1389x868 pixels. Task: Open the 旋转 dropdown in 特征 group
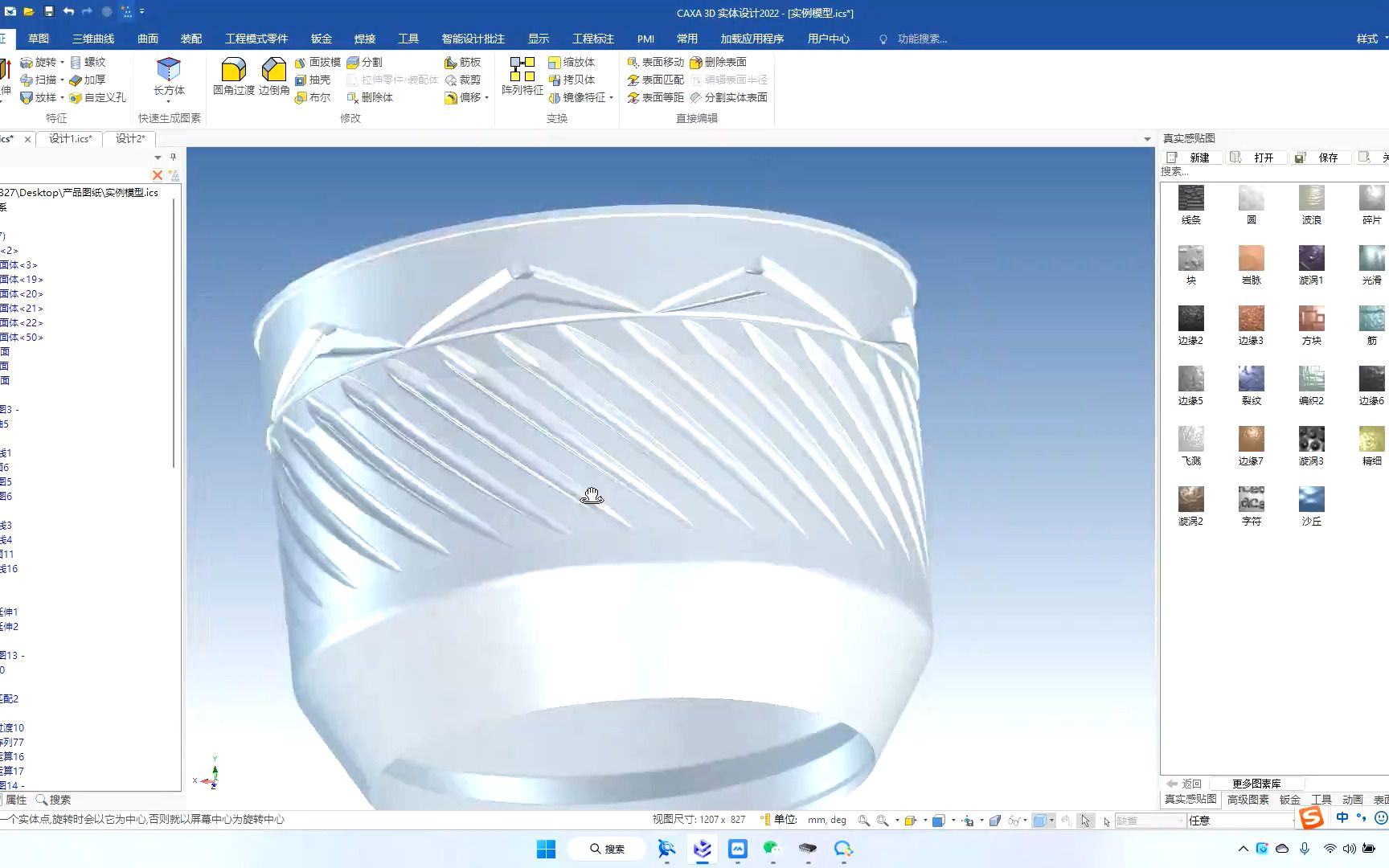[x=60, y=61]
